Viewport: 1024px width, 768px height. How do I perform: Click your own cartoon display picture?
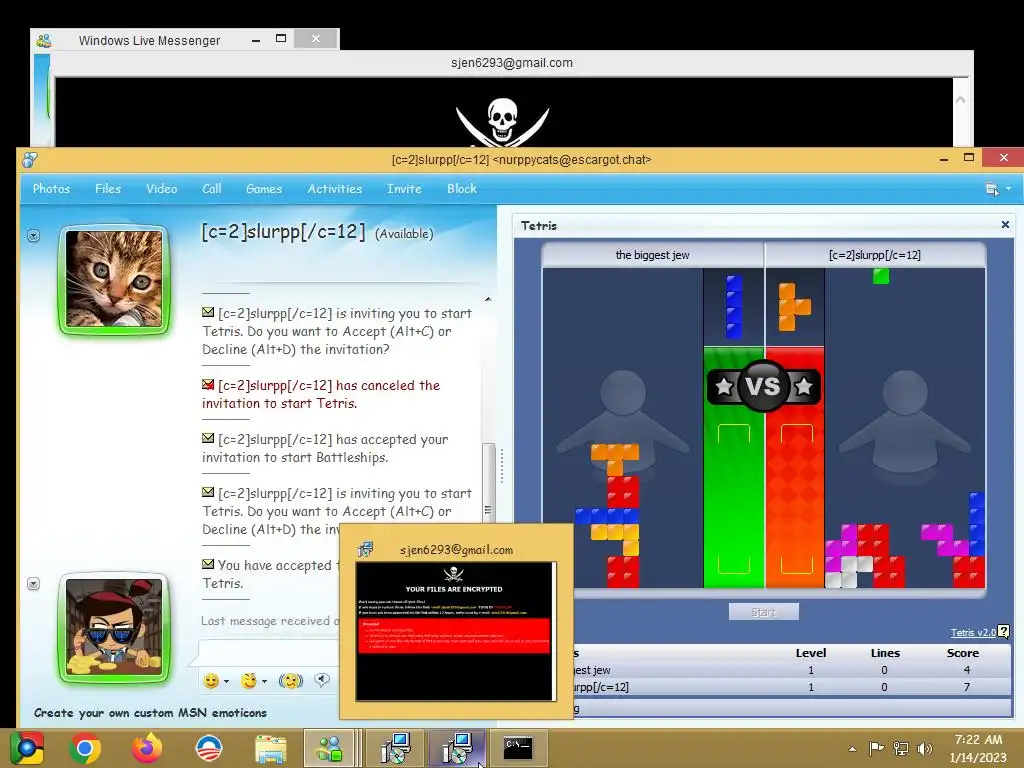tap(114, 628)
